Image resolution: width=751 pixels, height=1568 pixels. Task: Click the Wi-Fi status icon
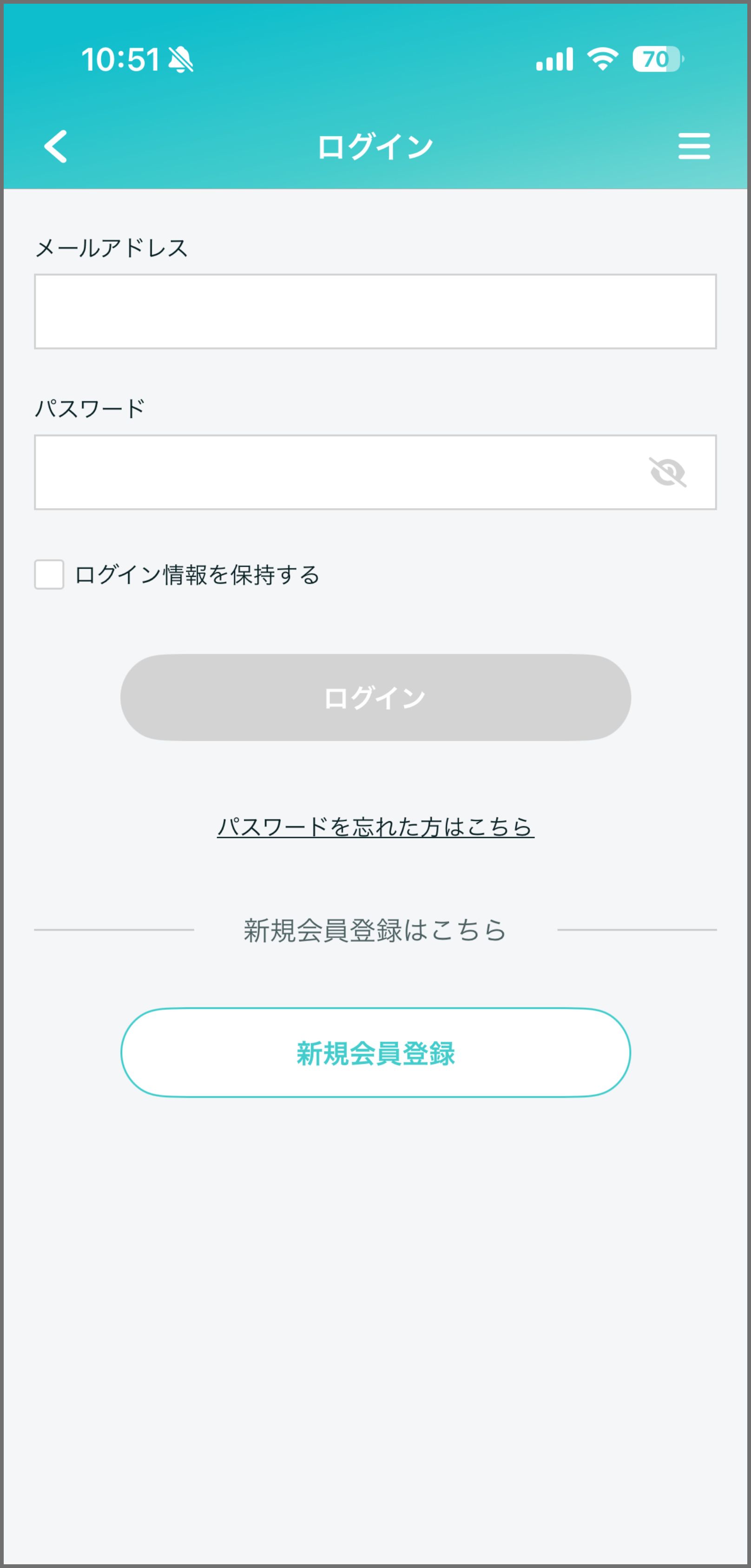coord(602,59)
